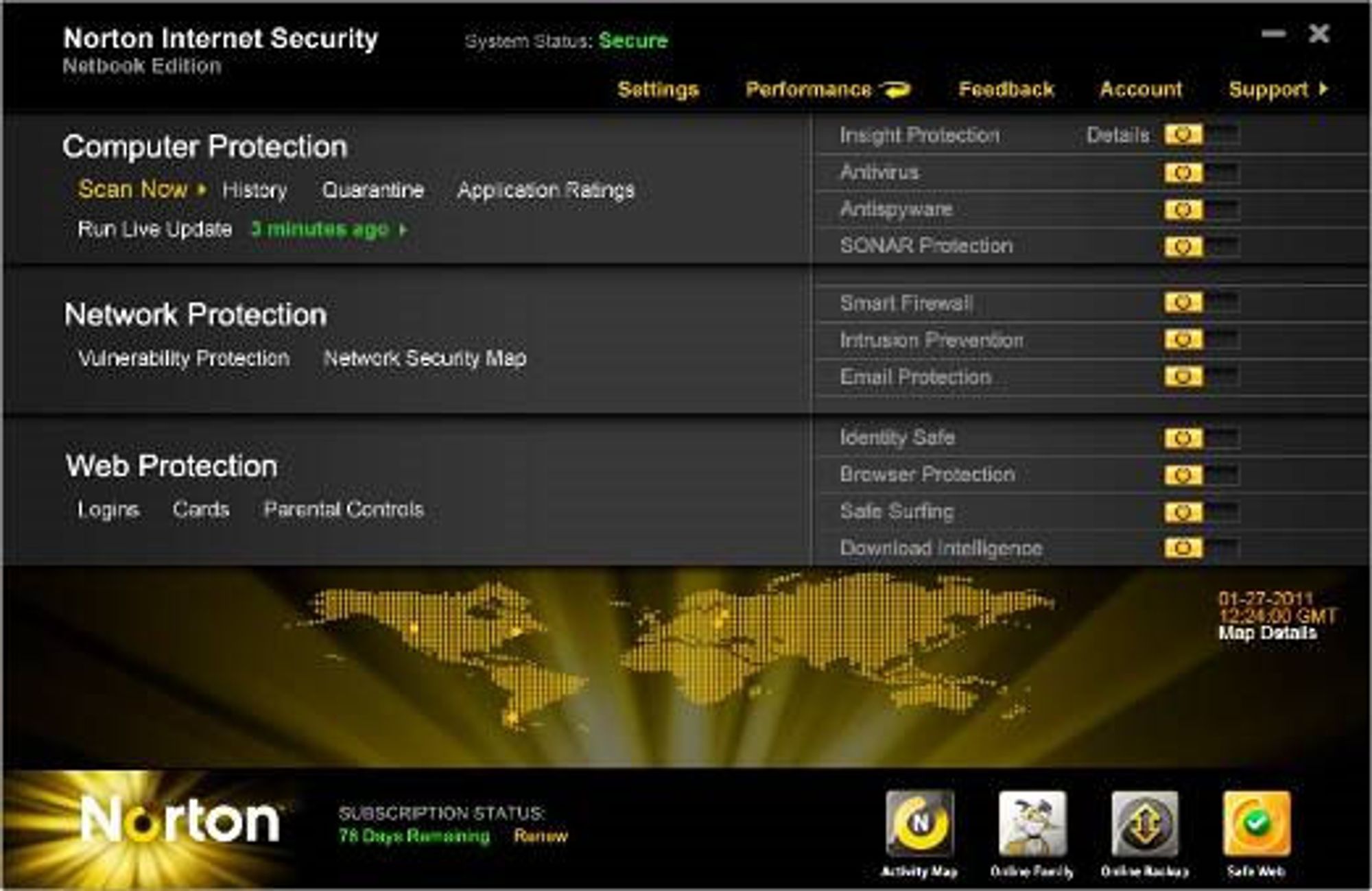
Task: Click the Smart Firewall label
Action: [x=906, y=303]
